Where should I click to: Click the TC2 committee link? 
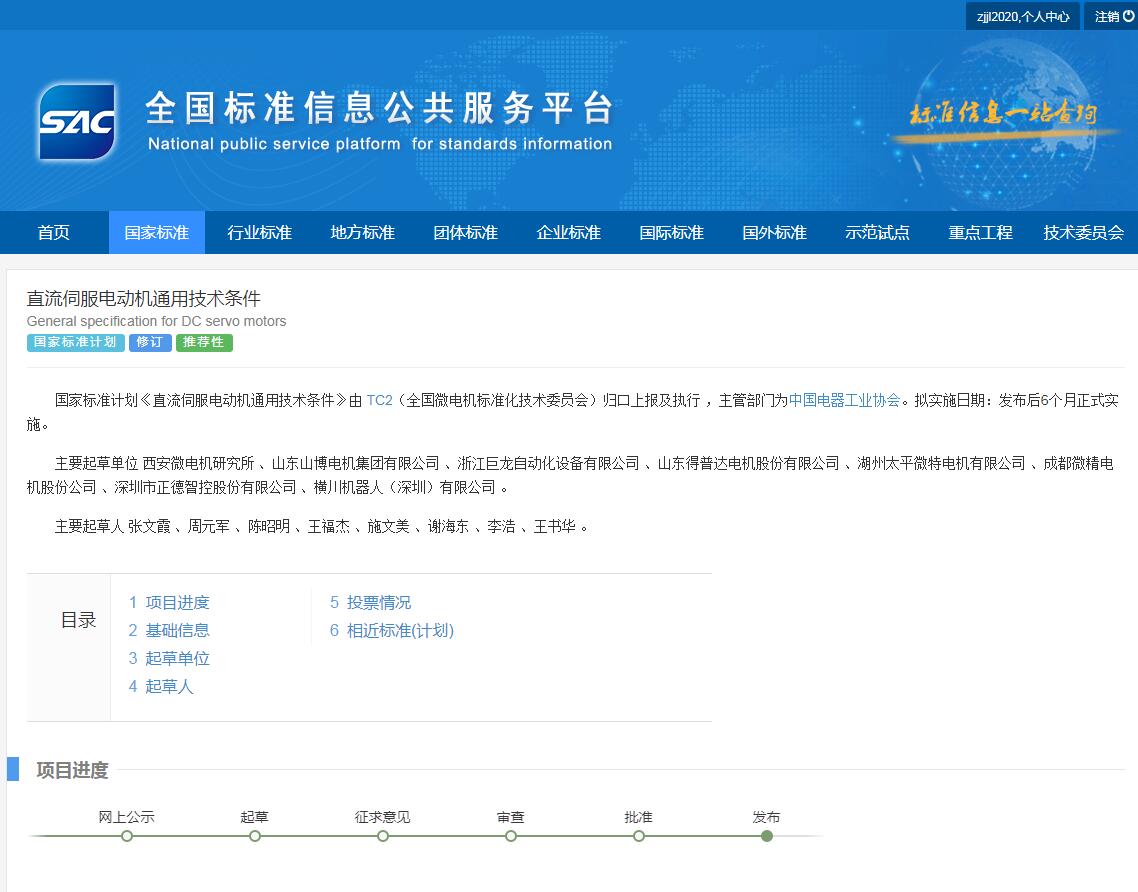click(379, 400)
